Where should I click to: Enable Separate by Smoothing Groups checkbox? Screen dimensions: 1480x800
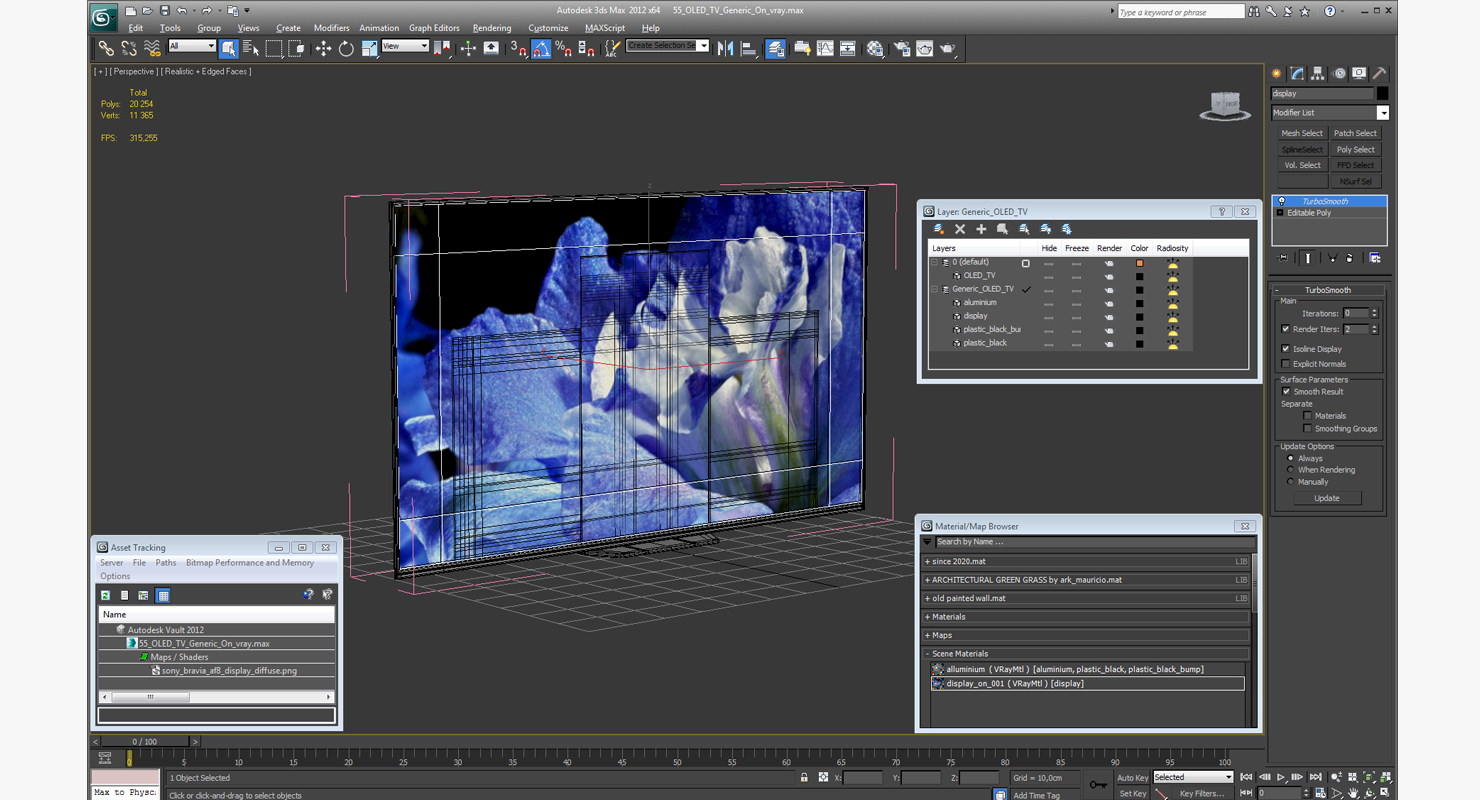(1307, 428)
